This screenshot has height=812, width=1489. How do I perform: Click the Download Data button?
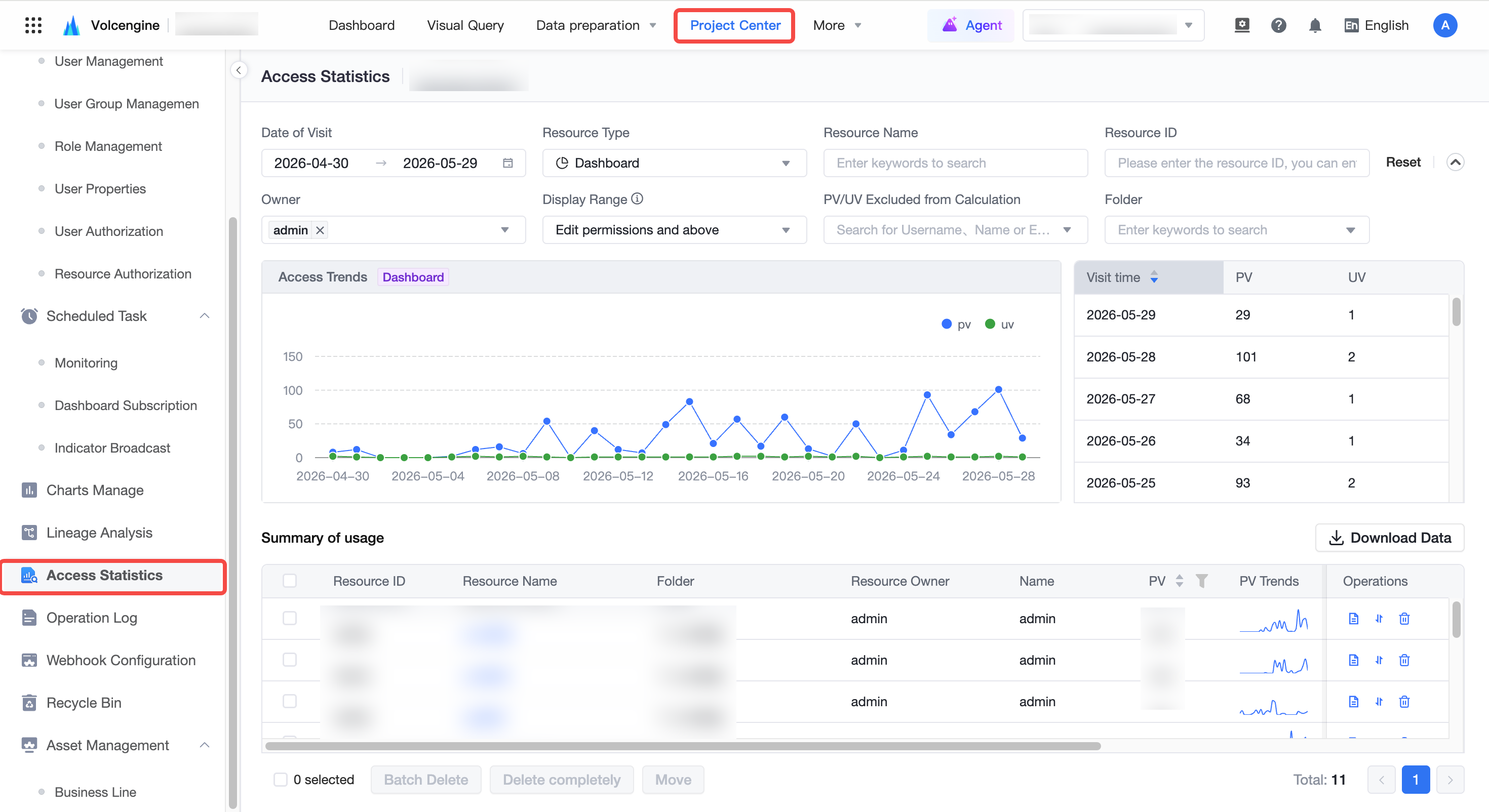[1389, 538]
